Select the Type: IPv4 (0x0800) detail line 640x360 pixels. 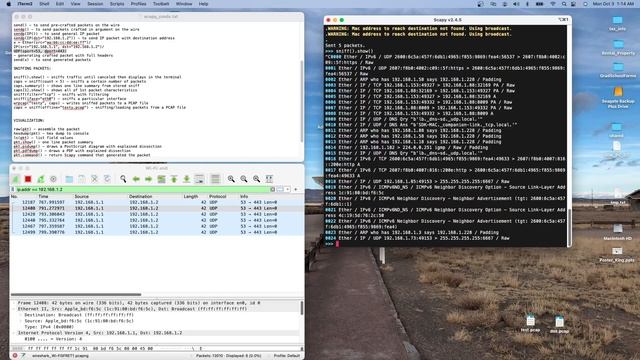click(x=49, y=327)
